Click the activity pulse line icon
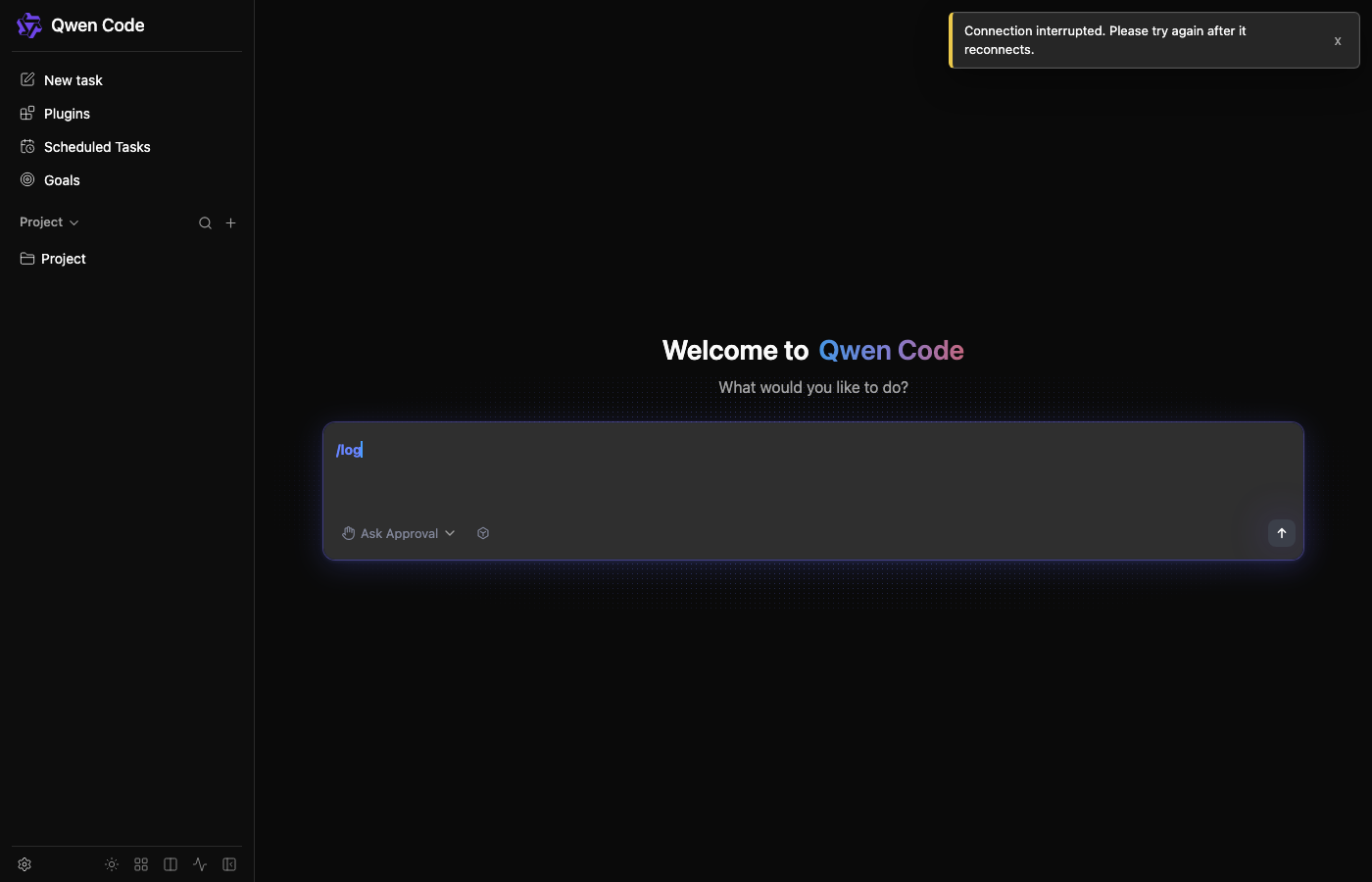Image resolution: width=1372 pixels, height=882 pixels. [200, 864]
